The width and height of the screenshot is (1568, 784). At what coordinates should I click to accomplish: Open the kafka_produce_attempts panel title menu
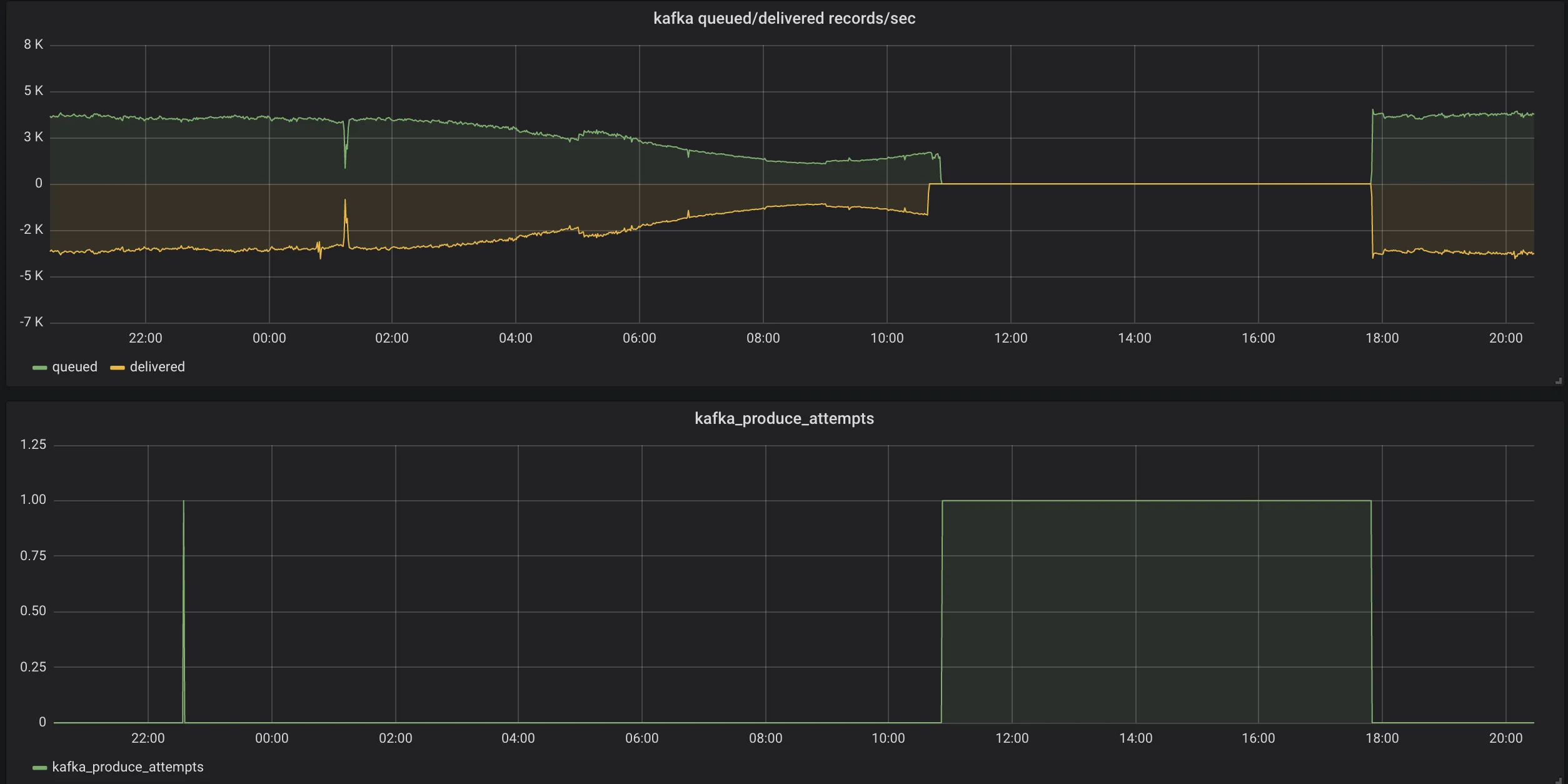tap(784, 418)
